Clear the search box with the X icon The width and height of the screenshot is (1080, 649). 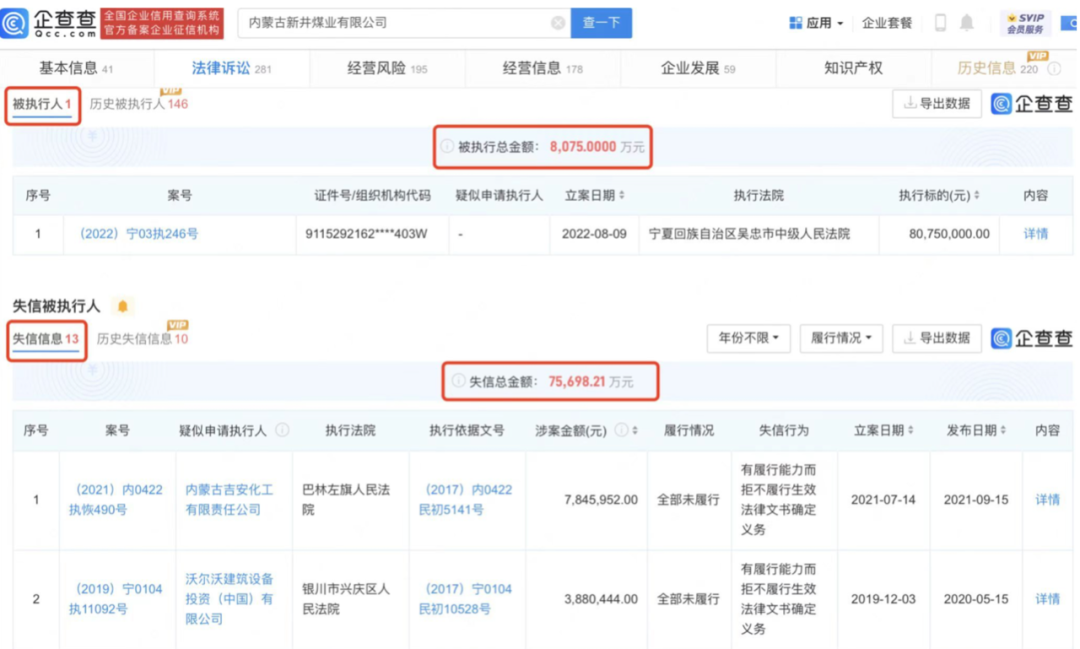pos(558,23)
